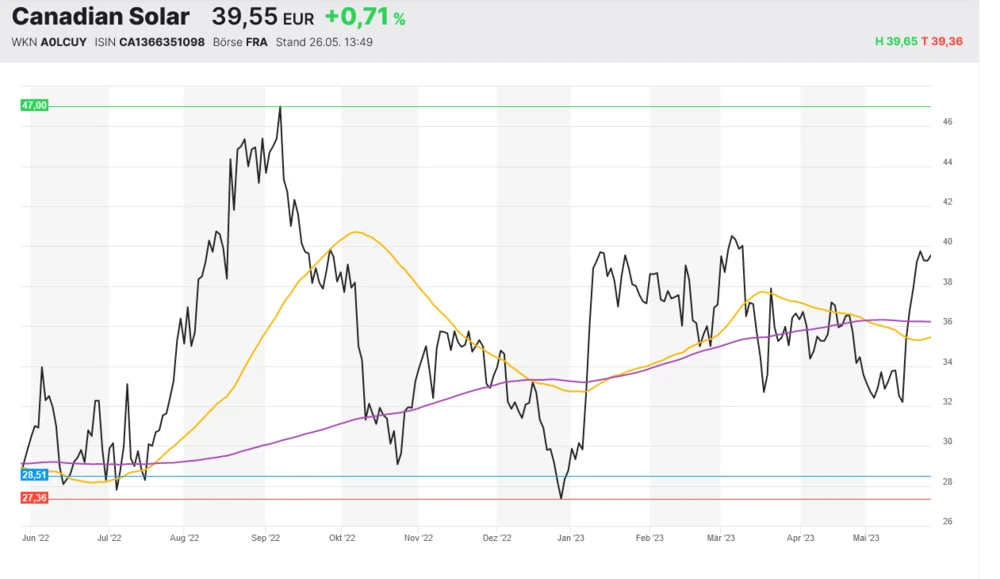Click the daily high value H 39,65
This screenshot has height=579, width=1000.
pos(896,42)
